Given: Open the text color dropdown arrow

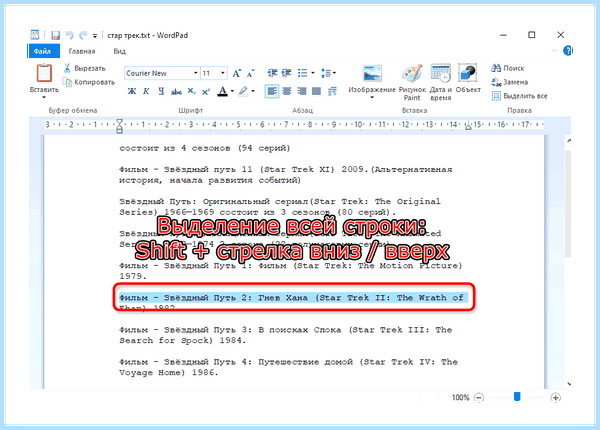Looking at the screenshot, I should (232, 91).
